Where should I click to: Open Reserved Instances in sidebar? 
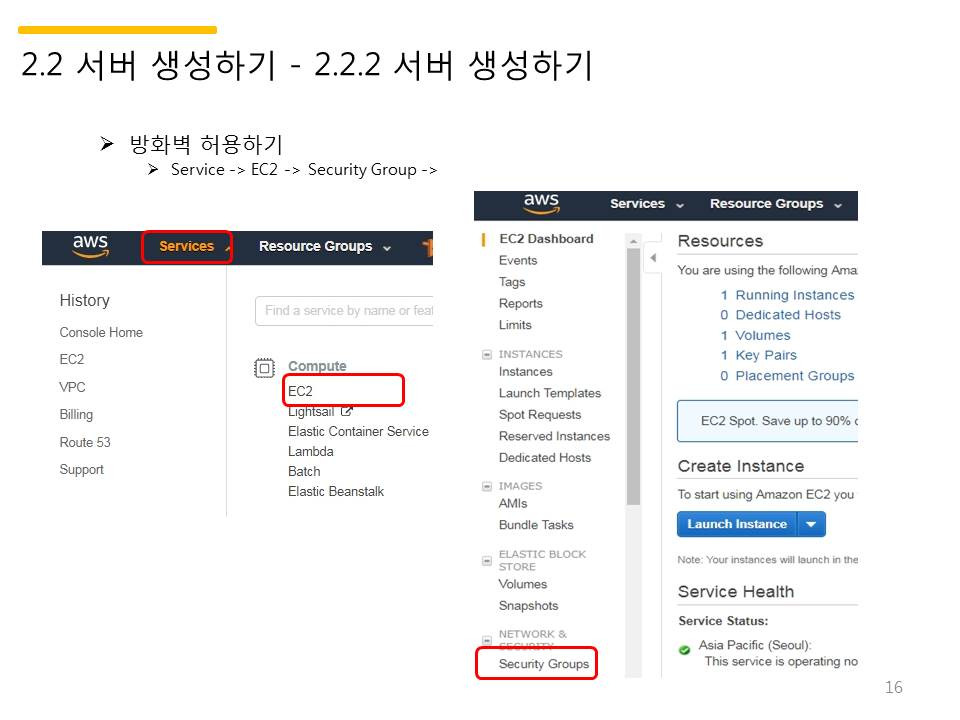point(554,436)
